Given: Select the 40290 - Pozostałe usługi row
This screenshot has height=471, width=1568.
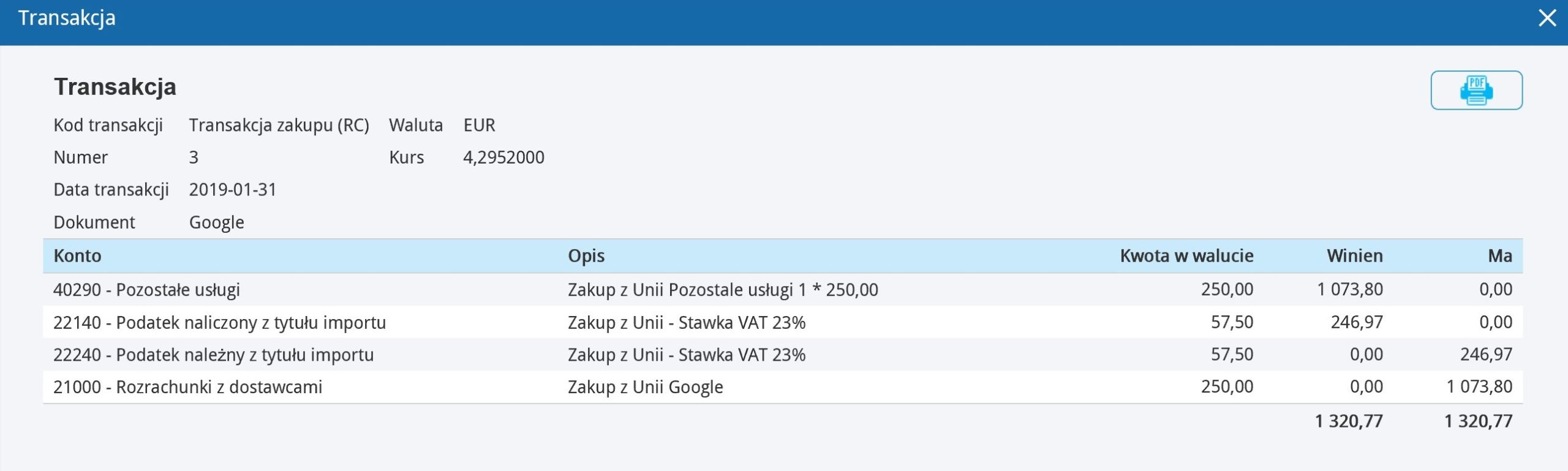Looking at the screenshot, I should click(783, 289).
